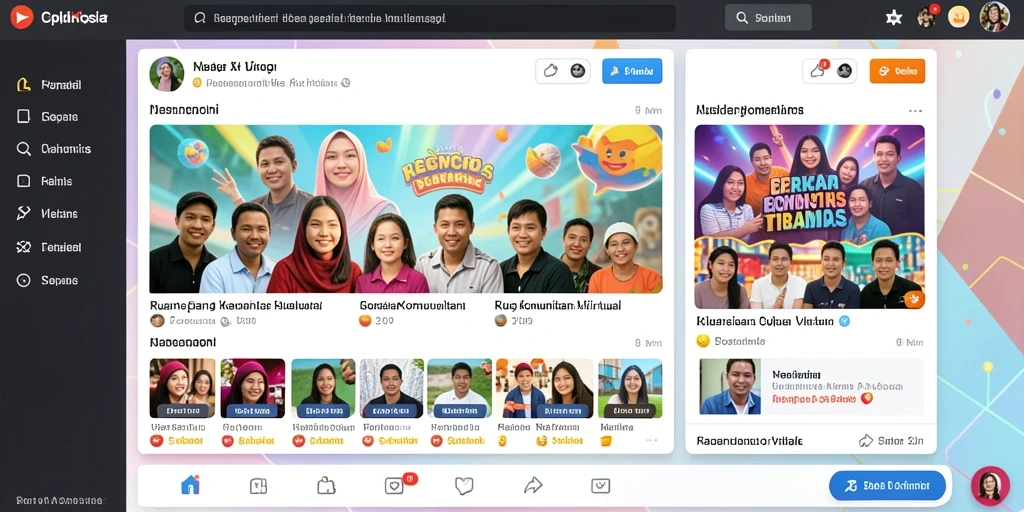Open the thumbnail of two women, one in maroon beanie
This screenshot has width=1024, height=512.
click(182, 388)
